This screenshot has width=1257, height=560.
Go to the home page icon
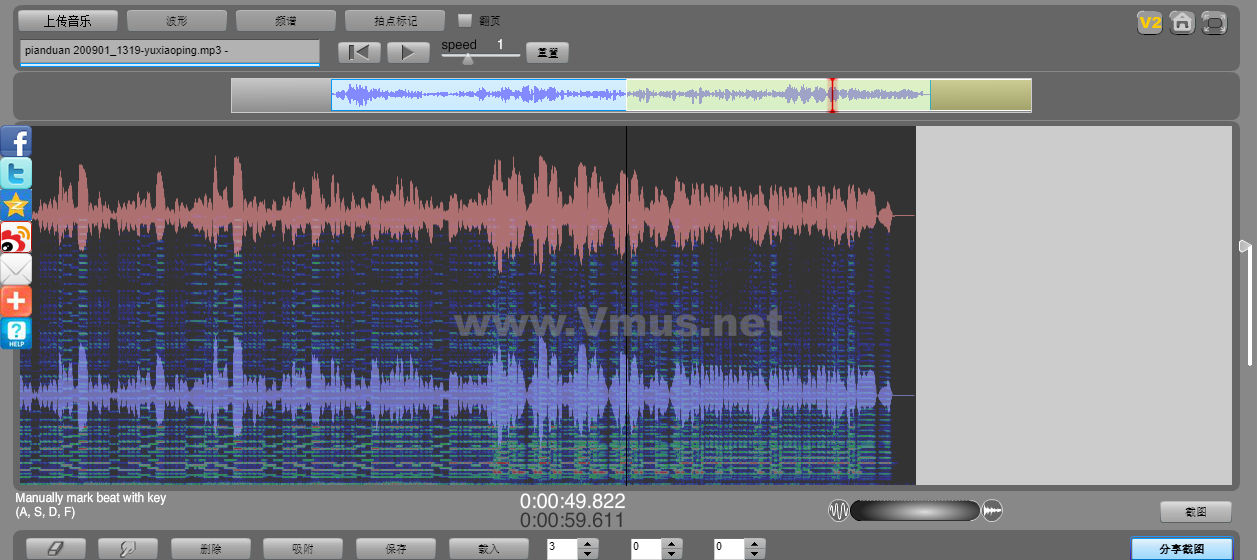1181,22
